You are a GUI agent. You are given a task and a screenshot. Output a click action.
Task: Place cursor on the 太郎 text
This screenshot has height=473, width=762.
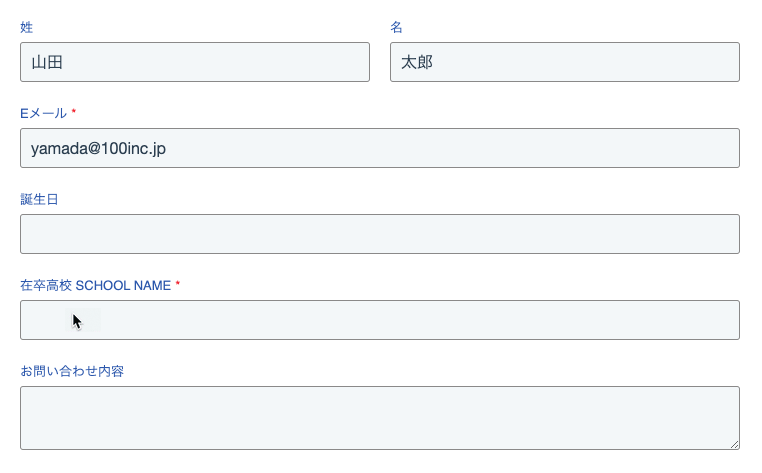pos(417,62)
